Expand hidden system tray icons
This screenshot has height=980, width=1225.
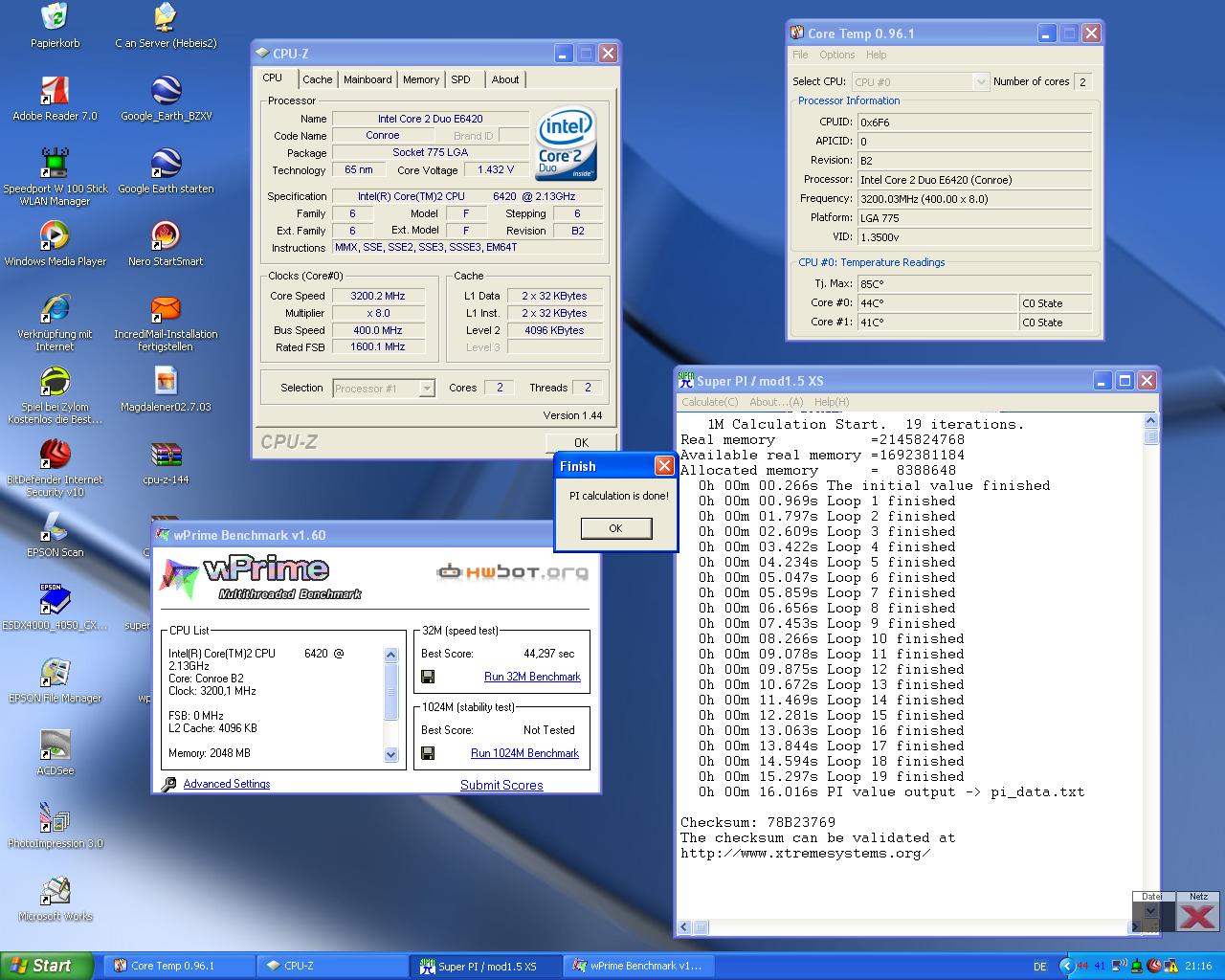[1066, 966]
